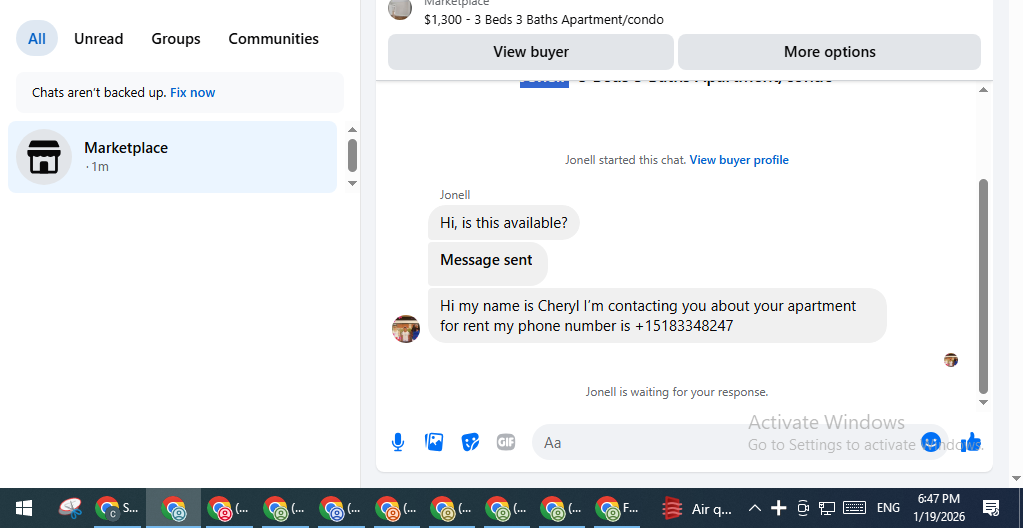Viewport: 1023px width, 528px height.
Task: Open the emoji picker in message box
Action: point(931,443)
